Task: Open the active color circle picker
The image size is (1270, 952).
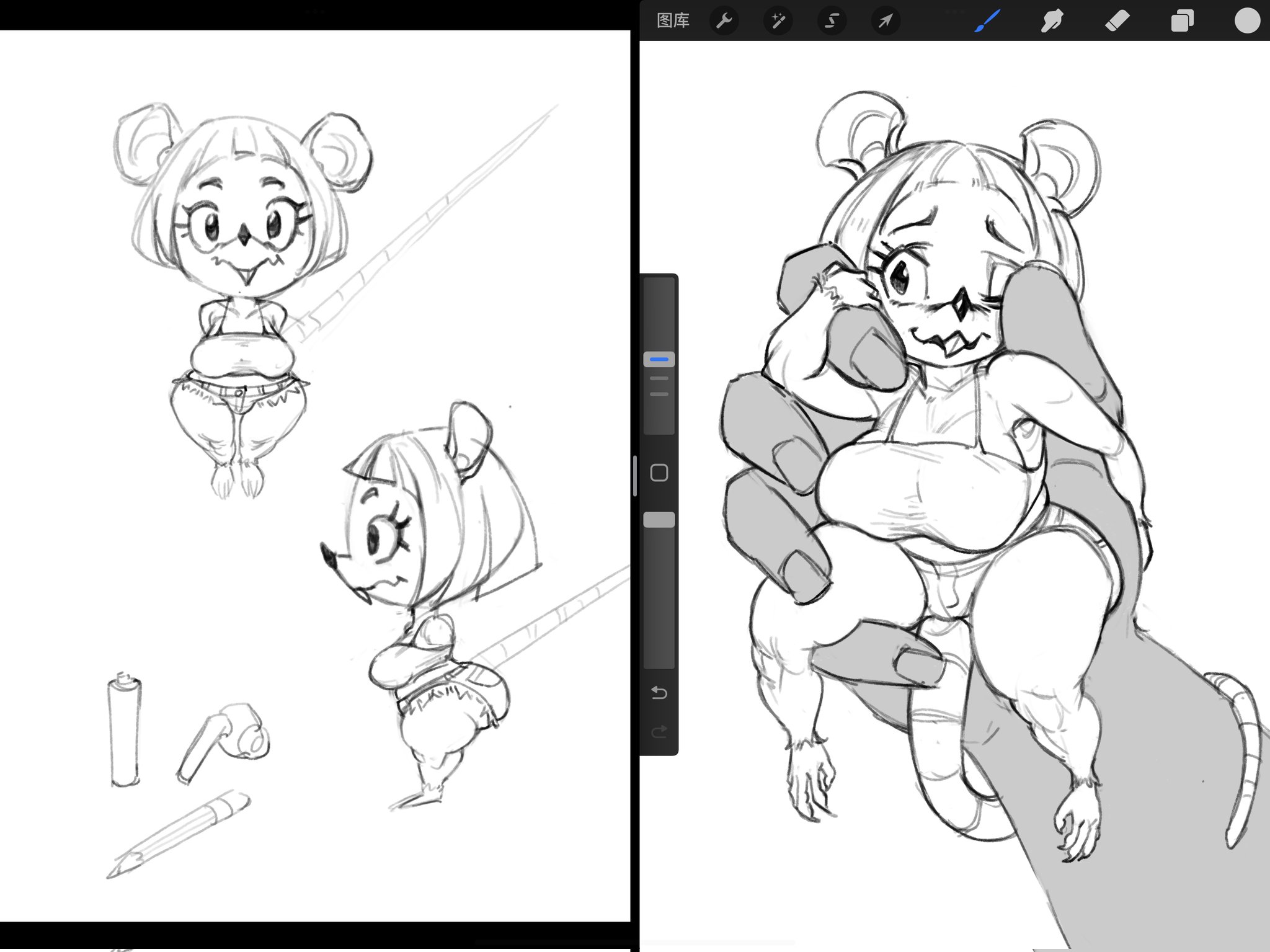Action: point(1247,21)
